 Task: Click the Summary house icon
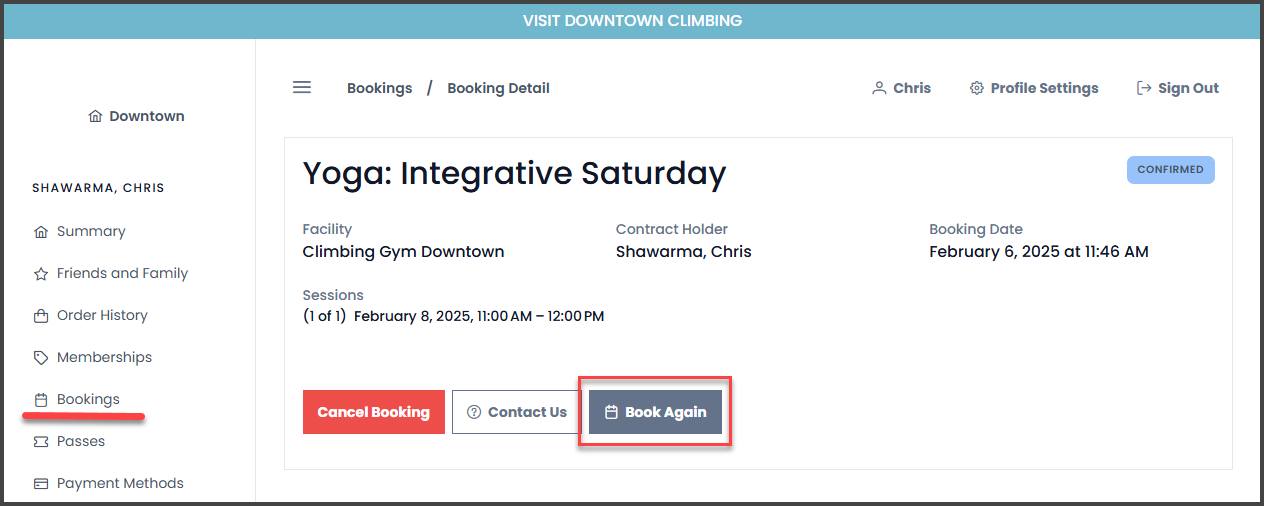(41, 231)
